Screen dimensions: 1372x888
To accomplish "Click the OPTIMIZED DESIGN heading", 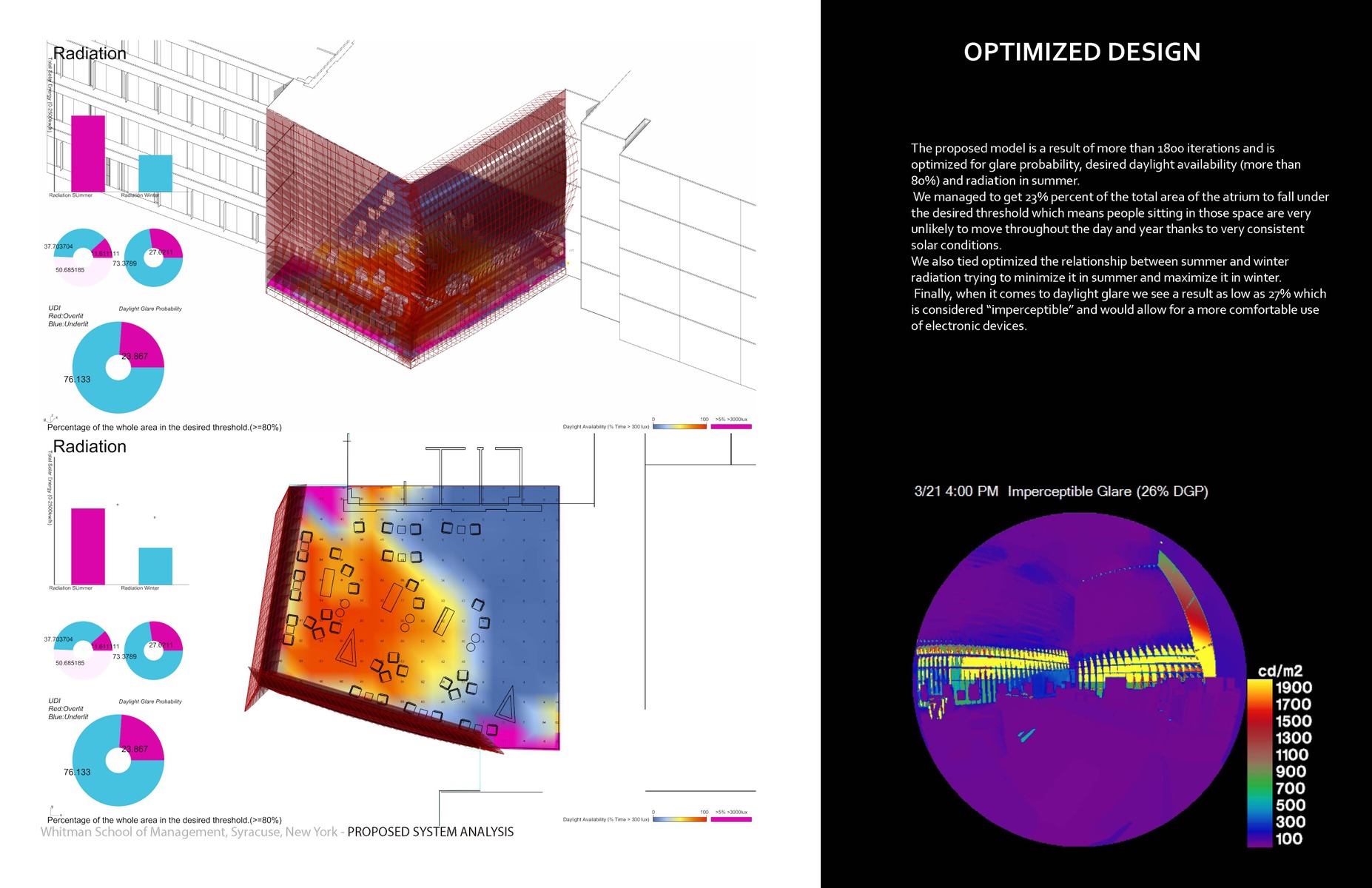I will (x=1081, y=53).
